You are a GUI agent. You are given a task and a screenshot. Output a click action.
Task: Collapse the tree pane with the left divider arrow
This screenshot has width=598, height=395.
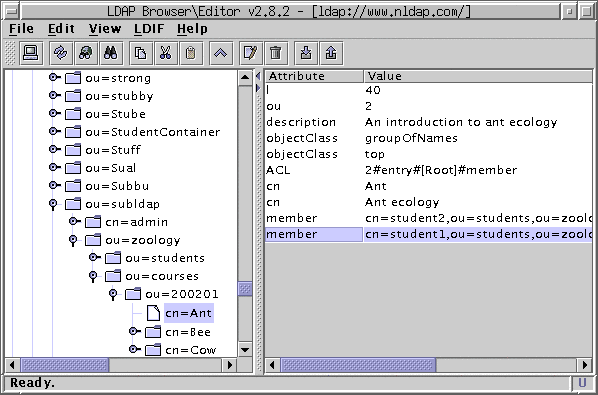(258, 76)
